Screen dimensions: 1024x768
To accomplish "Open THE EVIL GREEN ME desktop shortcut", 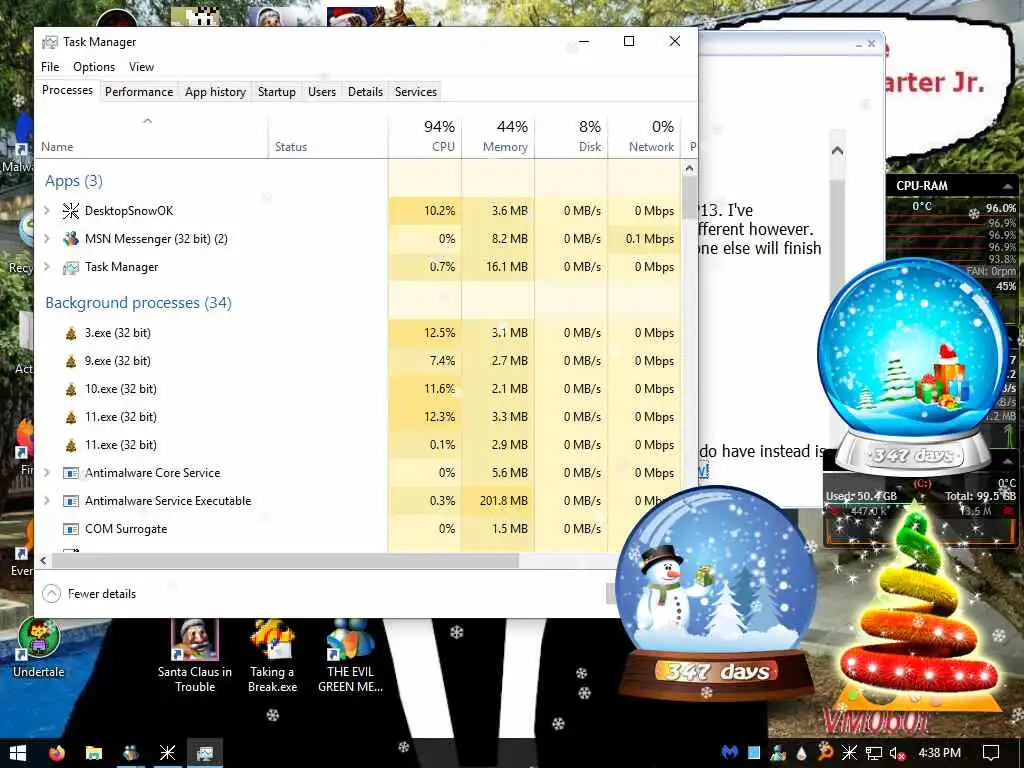I will click(350, 656).
